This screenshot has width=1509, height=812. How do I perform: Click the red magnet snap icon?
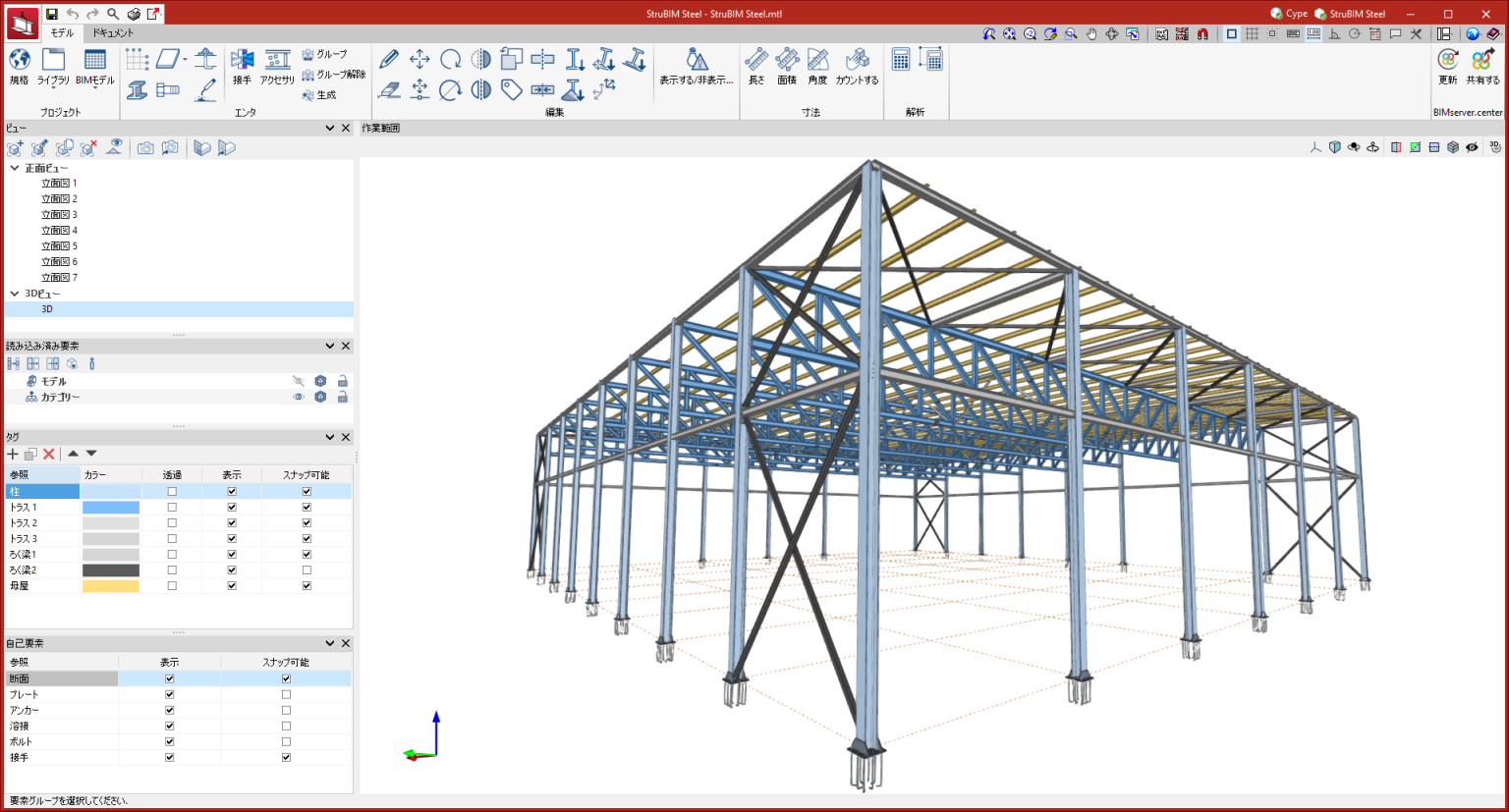[1202, 34]
